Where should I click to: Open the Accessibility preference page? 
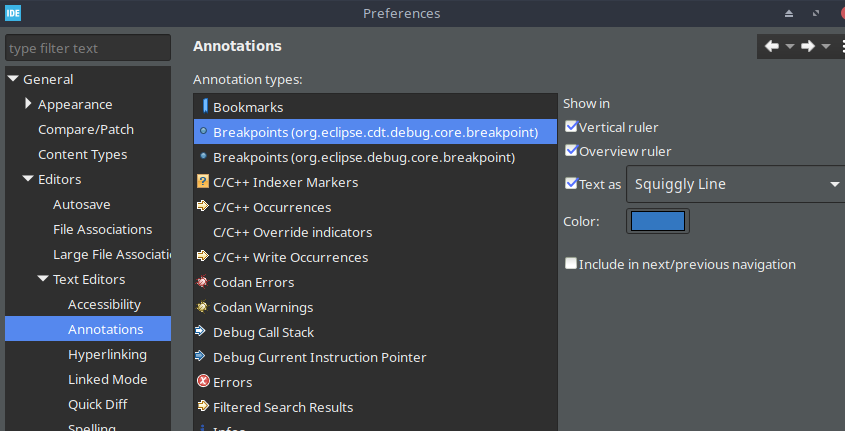coord(104,304)
